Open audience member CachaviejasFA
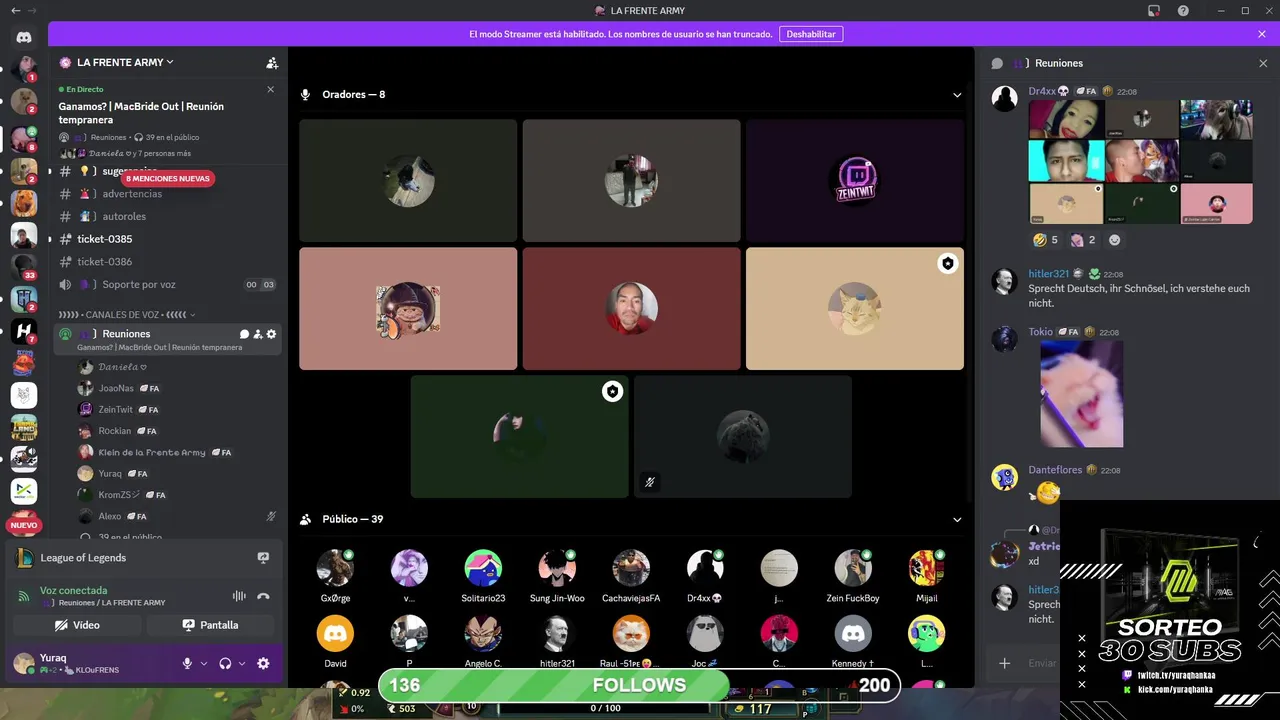Image resolution: width=1280 pixels, height=720 pixels. [631, 574]
